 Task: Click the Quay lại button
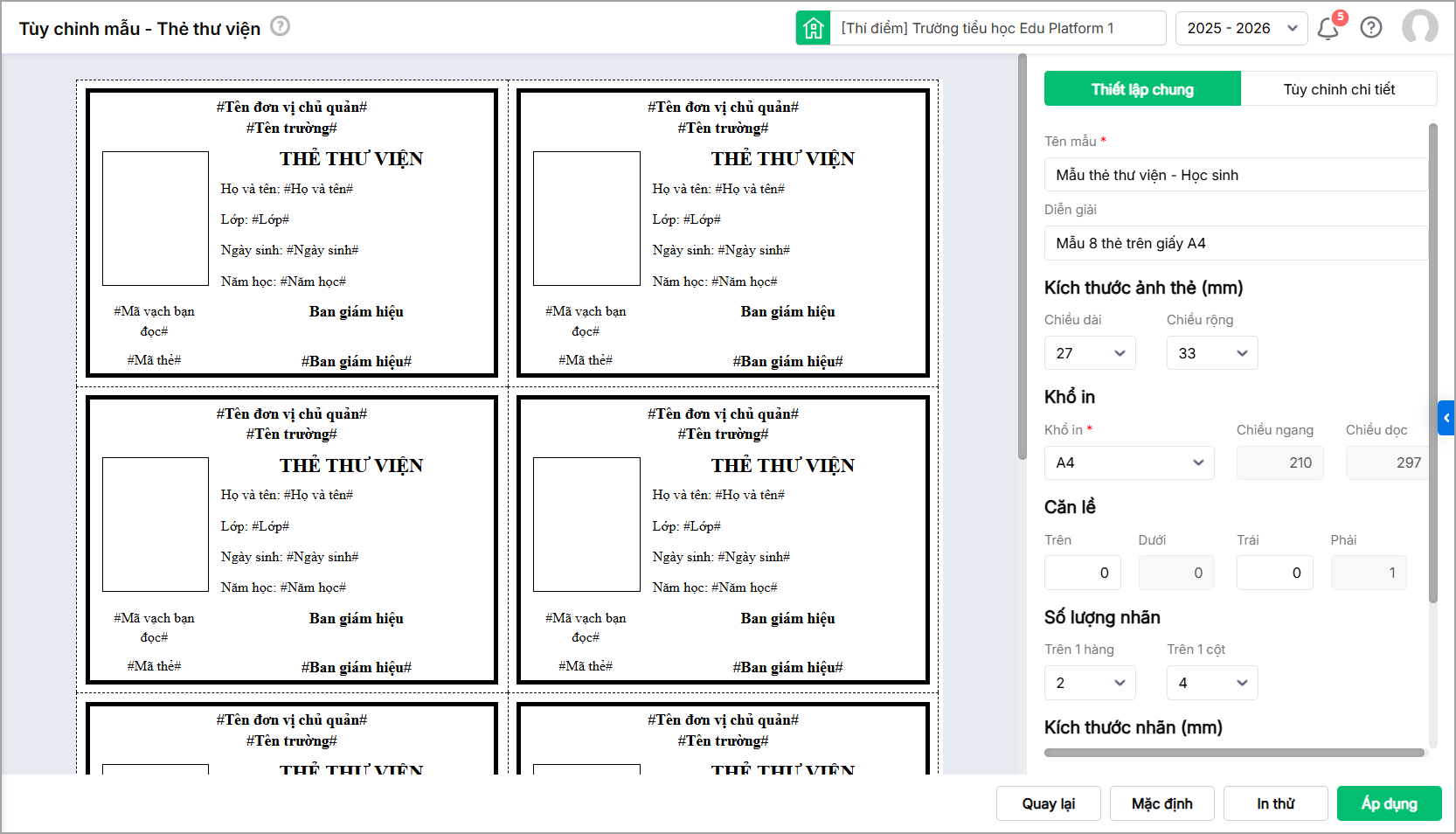point(1049,803)
